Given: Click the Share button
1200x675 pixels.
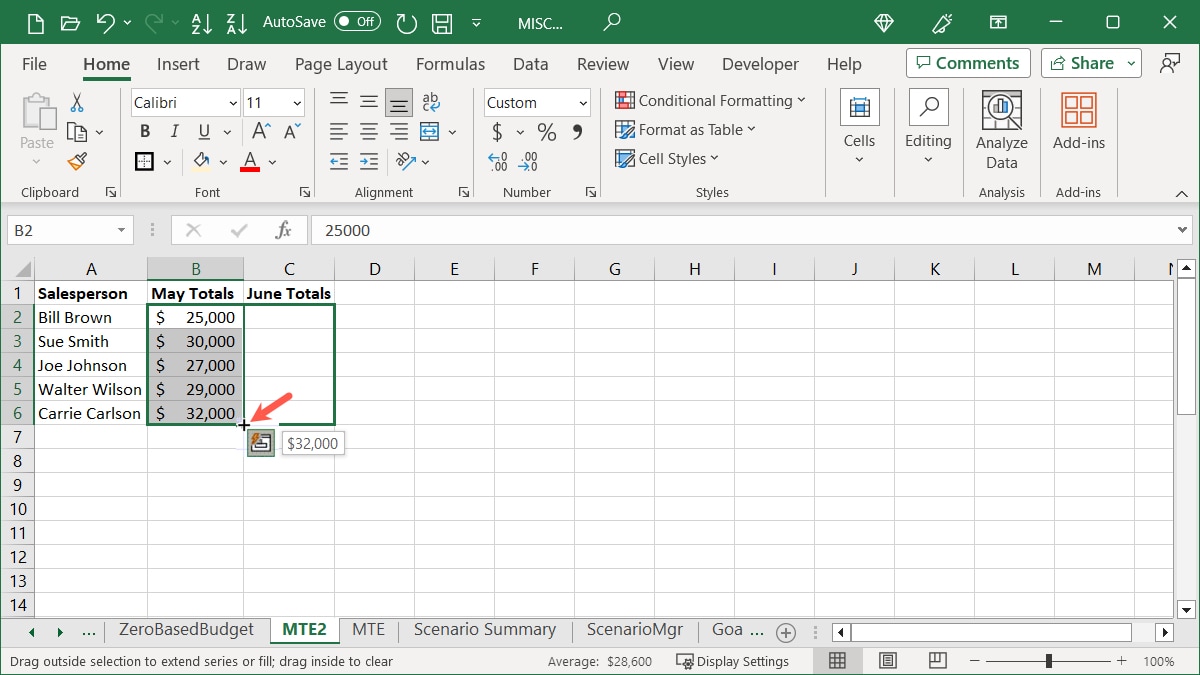Looking at the screenshot, I should 1090,63.
